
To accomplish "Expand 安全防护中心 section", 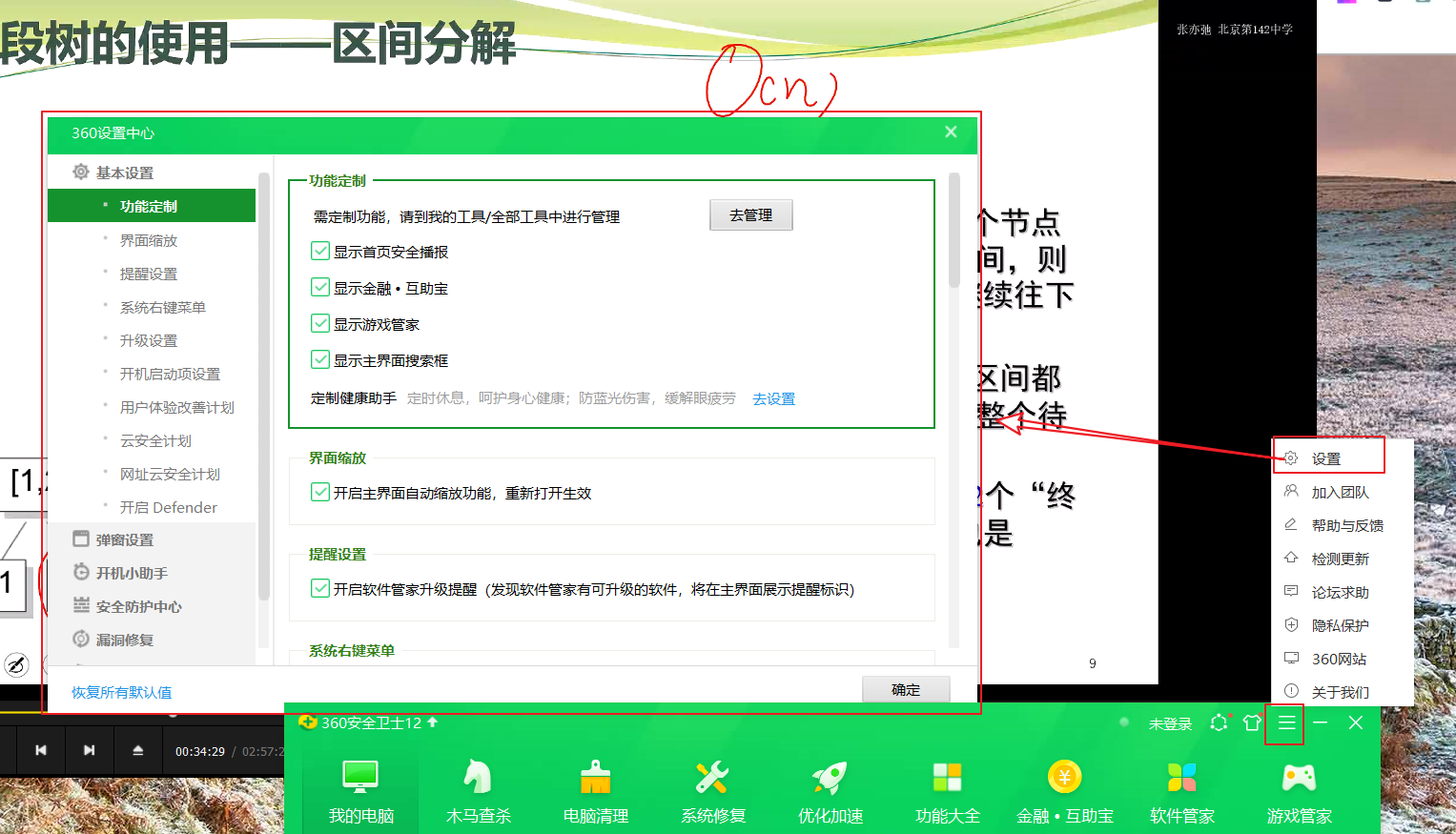I will pyautogui.click(x=153, y=606).
